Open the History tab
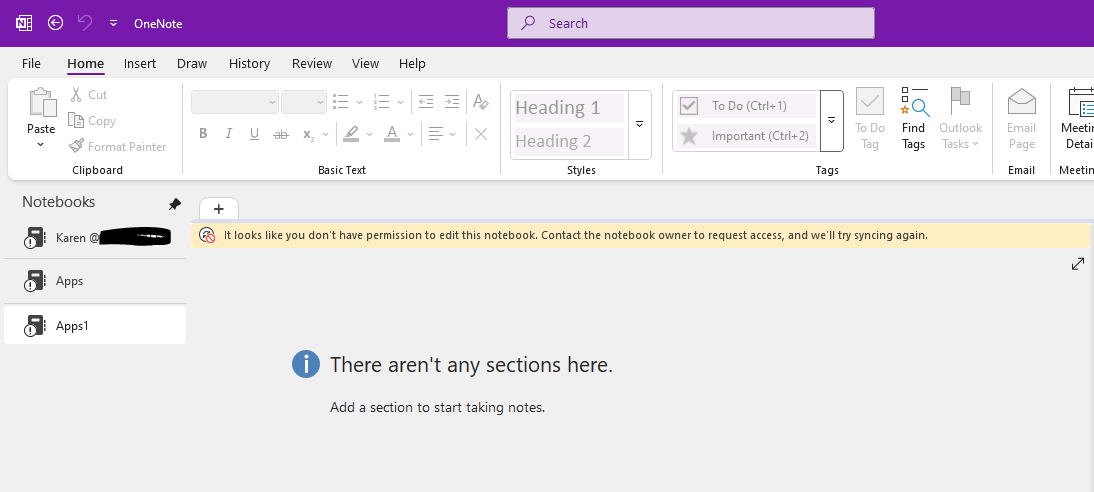Image resolution: width=1094 pixels, height=492 pixels. 249,64
